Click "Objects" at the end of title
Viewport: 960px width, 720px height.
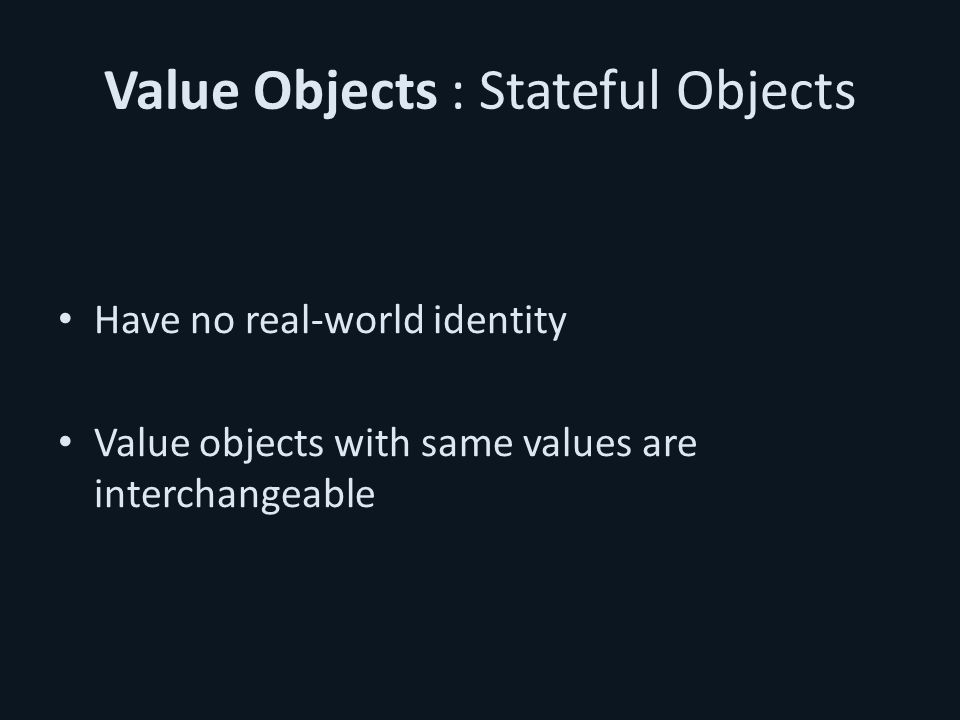765,91
